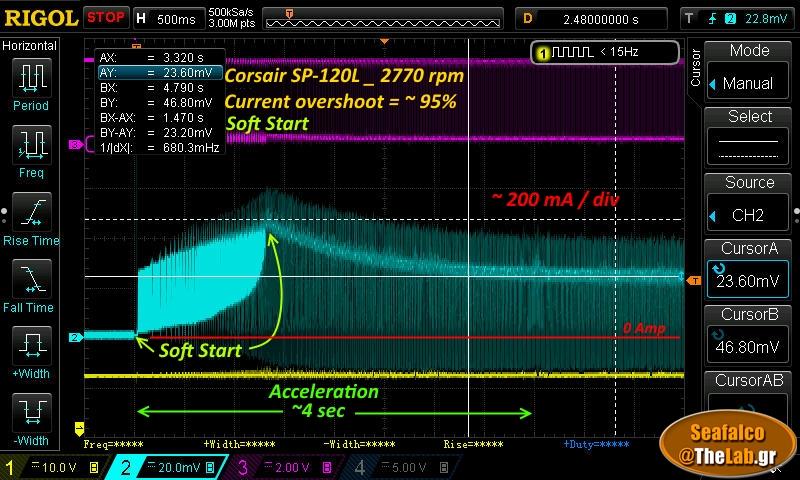Click the RIGOL logo
Image resolution: width=800 pixels, height=480 pixels.
coord(40,17)
